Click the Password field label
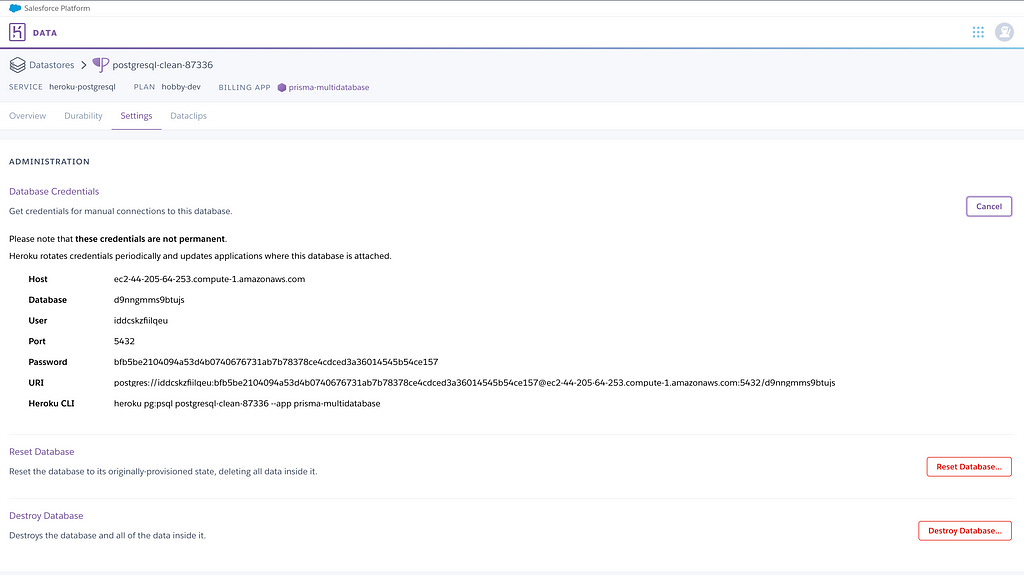This screenshot has width=1024, height=575. click(48, 362)
